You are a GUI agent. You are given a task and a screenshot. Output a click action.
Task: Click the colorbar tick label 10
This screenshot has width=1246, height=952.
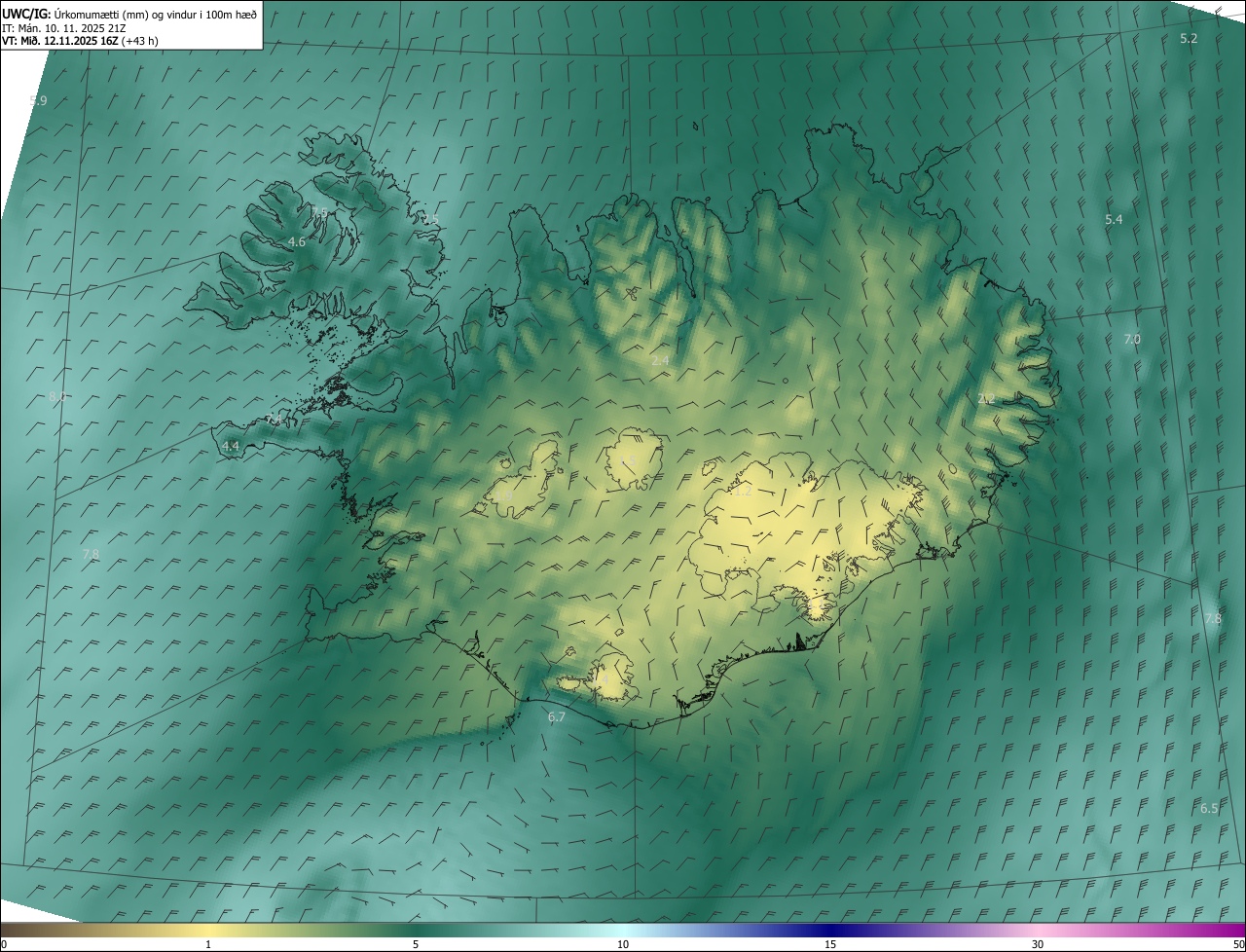[623, 944]
